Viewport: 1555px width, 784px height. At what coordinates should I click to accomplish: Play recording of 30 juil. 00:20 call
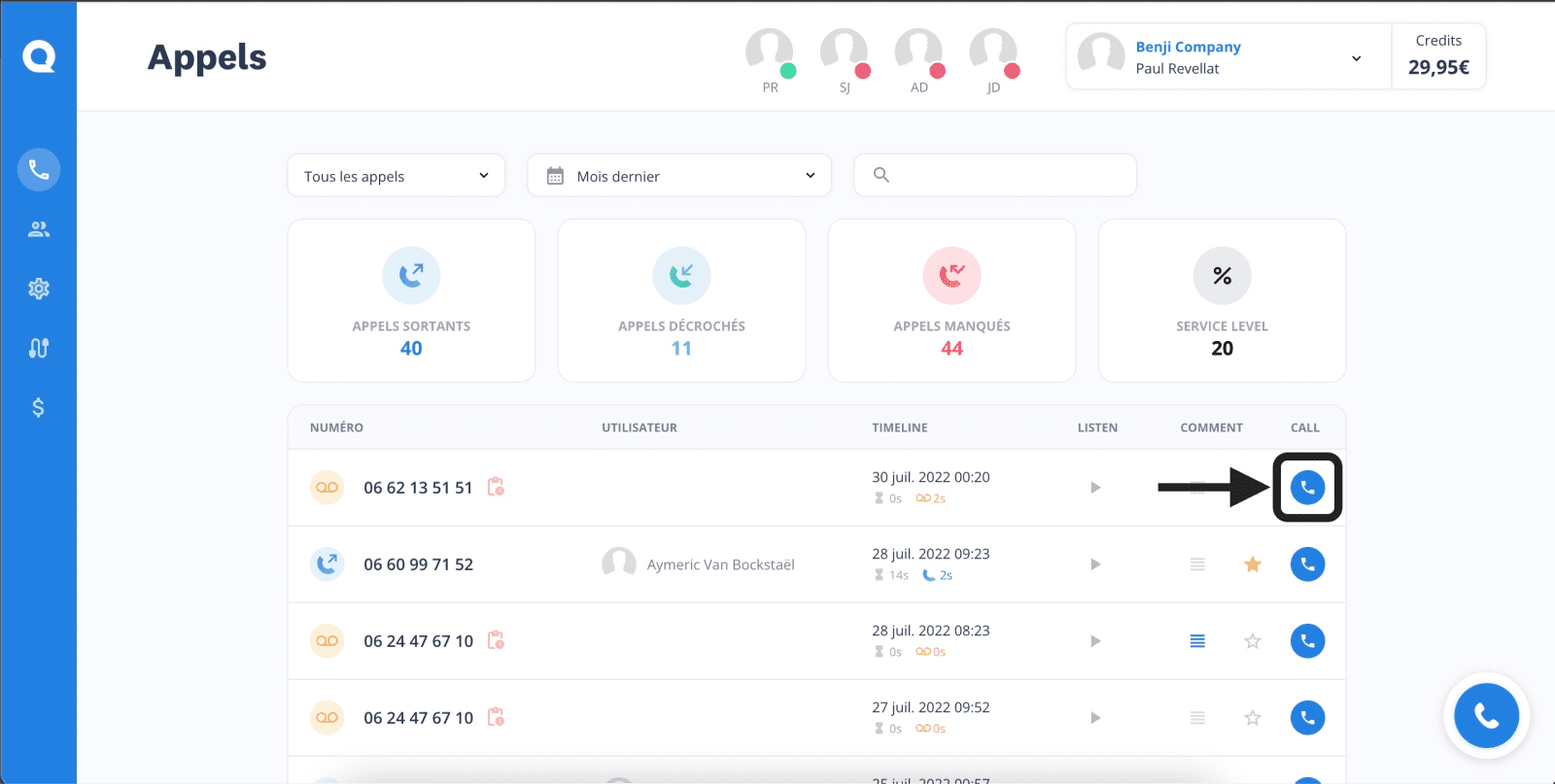point(1095,488)
